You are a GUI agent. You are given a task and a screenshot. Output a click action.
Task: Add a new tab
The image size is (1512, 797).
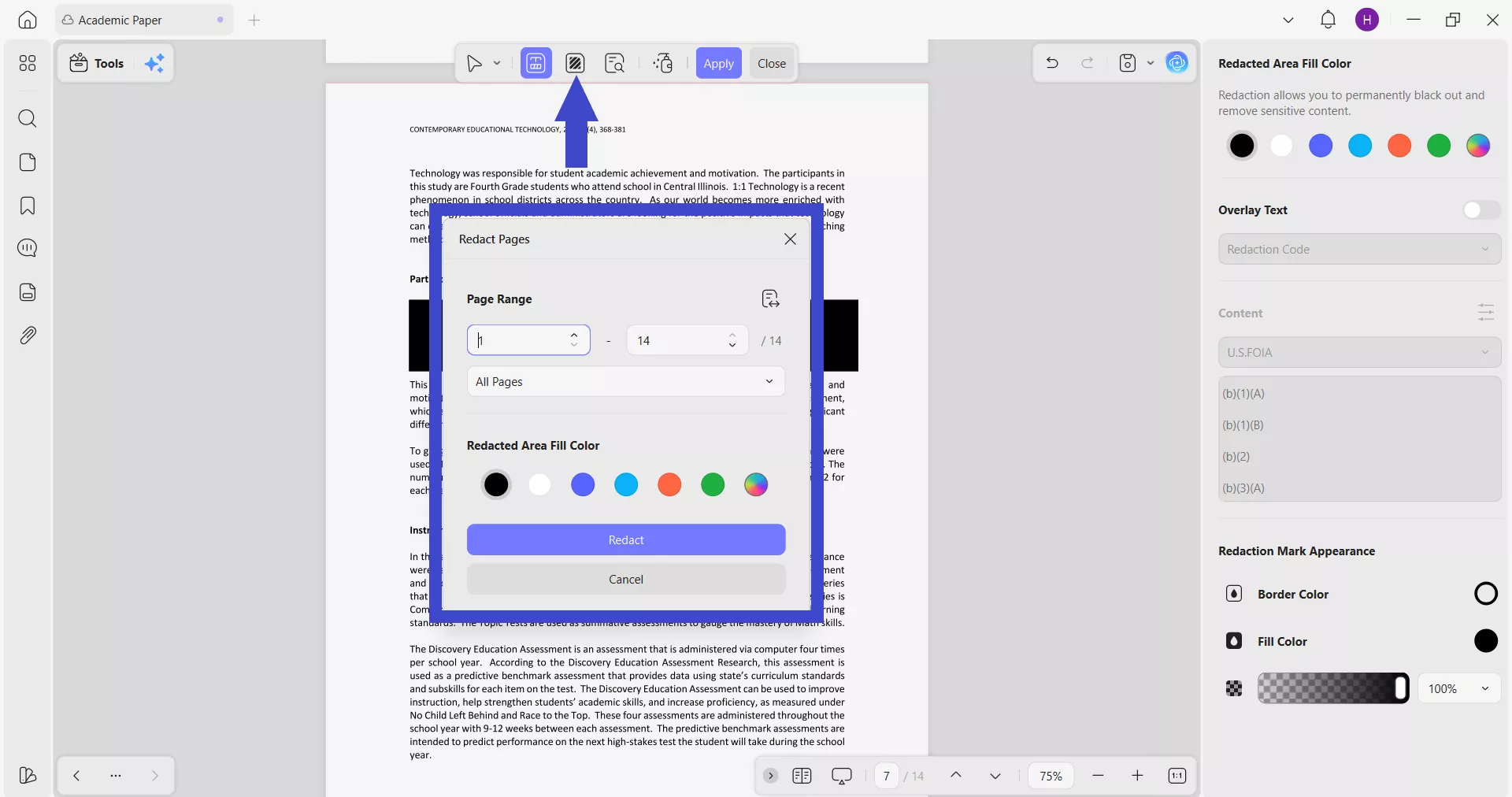254,20
